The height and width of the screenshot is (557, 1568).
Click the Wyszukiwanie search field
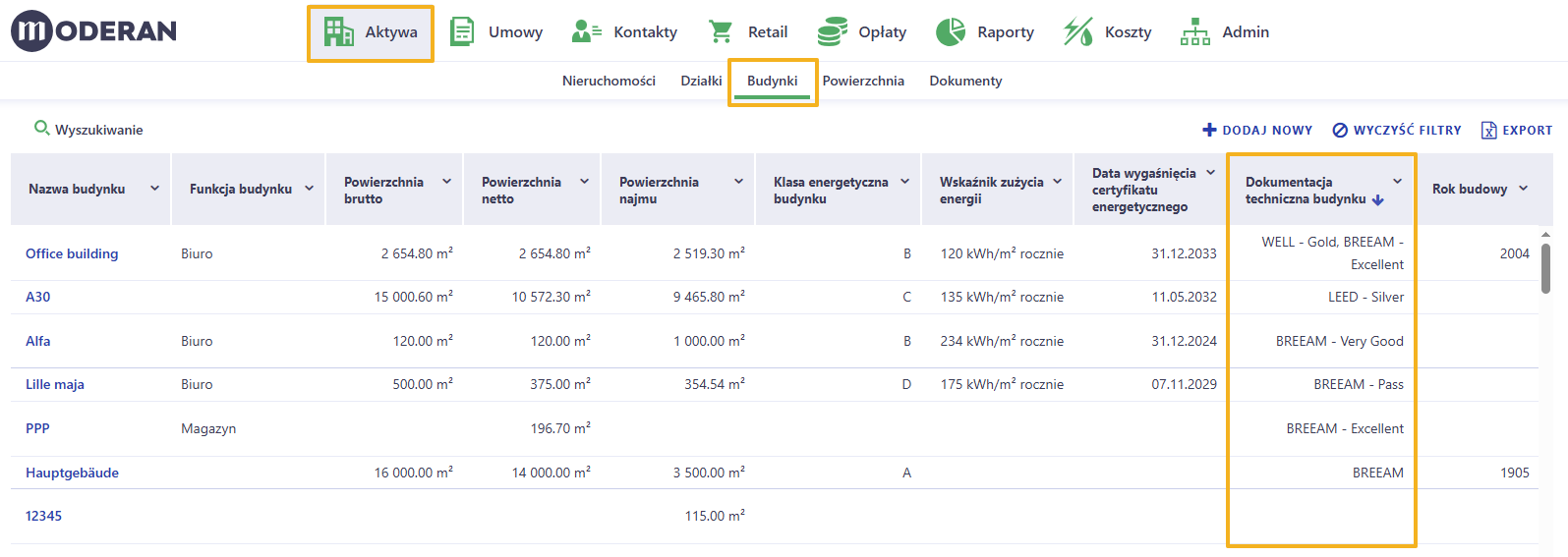pos(98,130)
